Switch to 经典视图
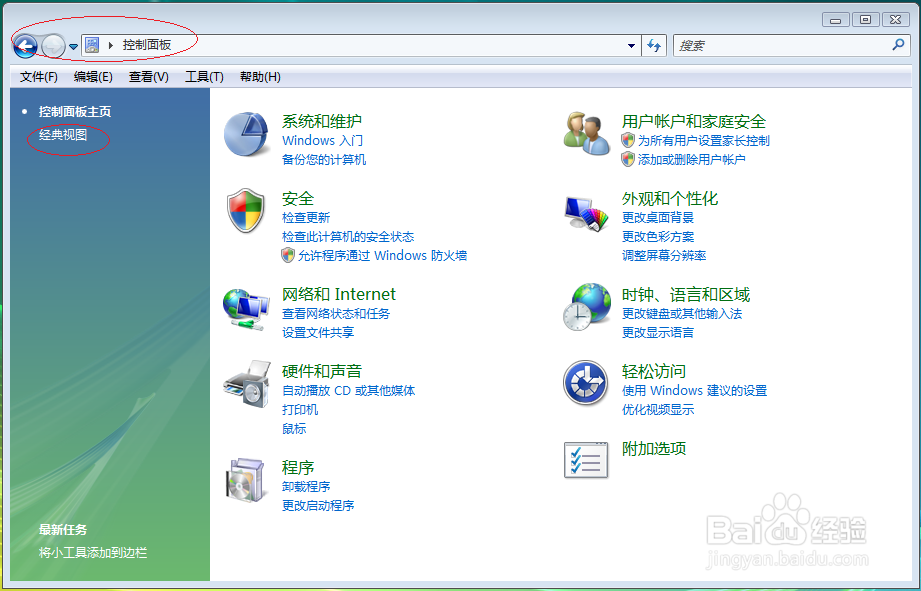Screen dimensions: 921x591 pyautogui.click(x=63, y=135)
